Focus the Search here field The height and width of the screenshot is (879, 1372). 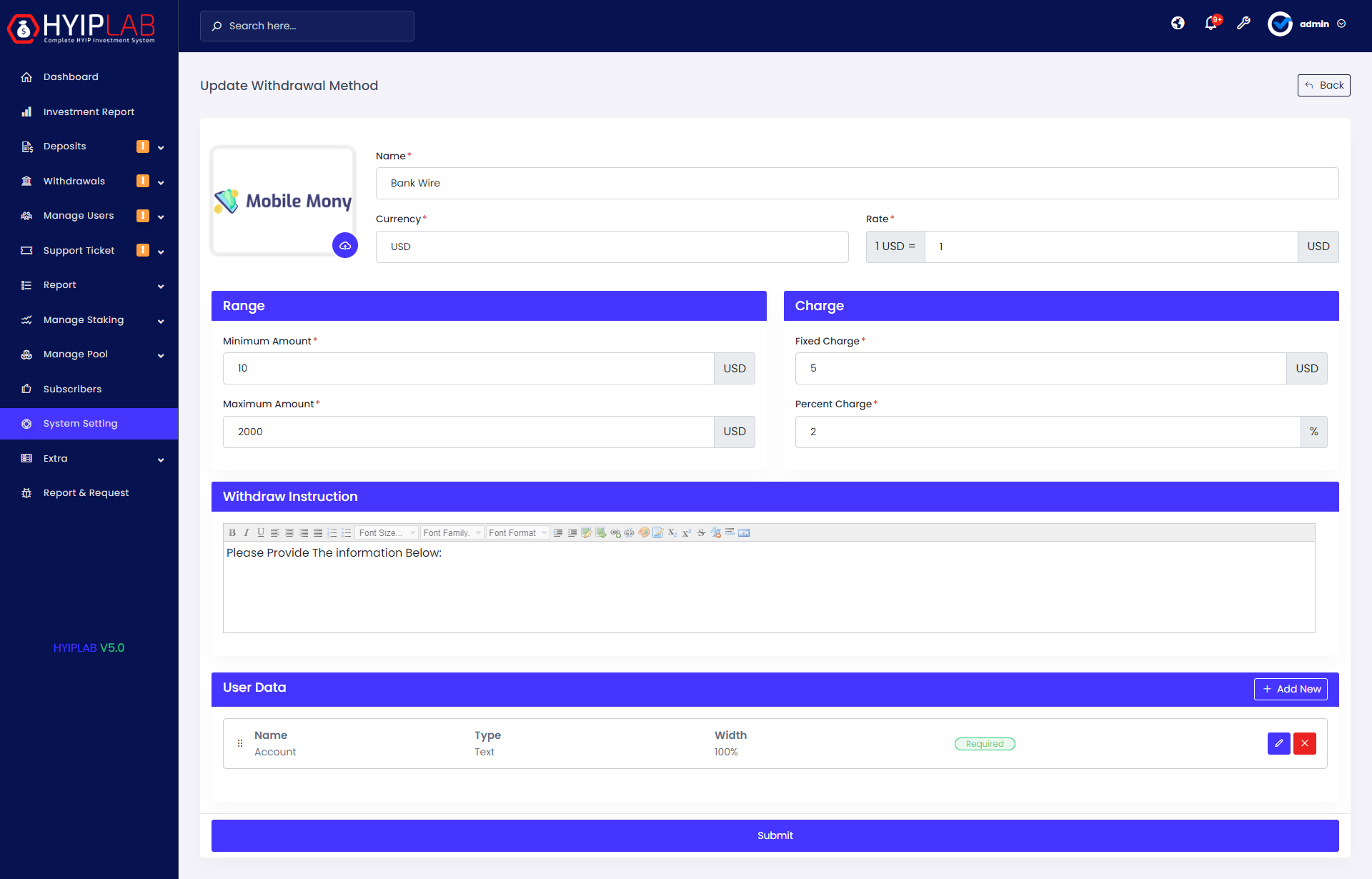[x=307, y=26]
